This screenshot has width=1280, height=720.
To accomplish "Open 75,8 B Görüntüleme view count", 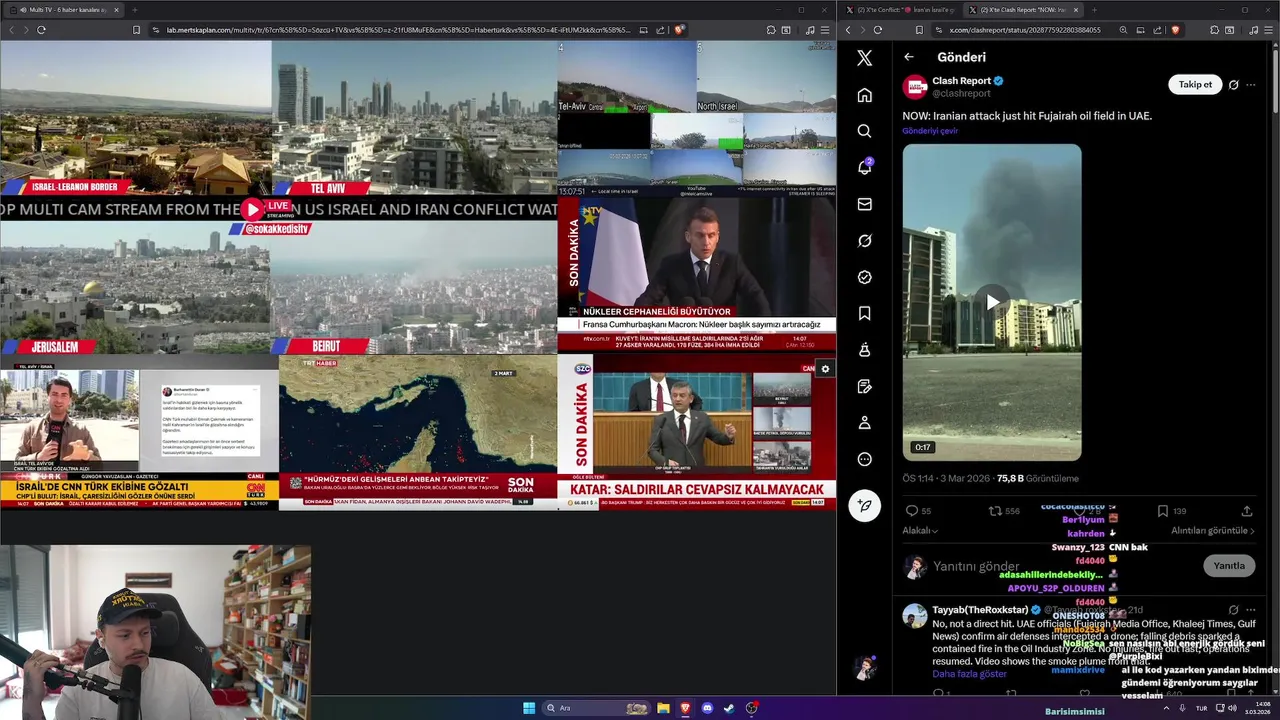I will pyautogui.click(x=1037, y=479).
